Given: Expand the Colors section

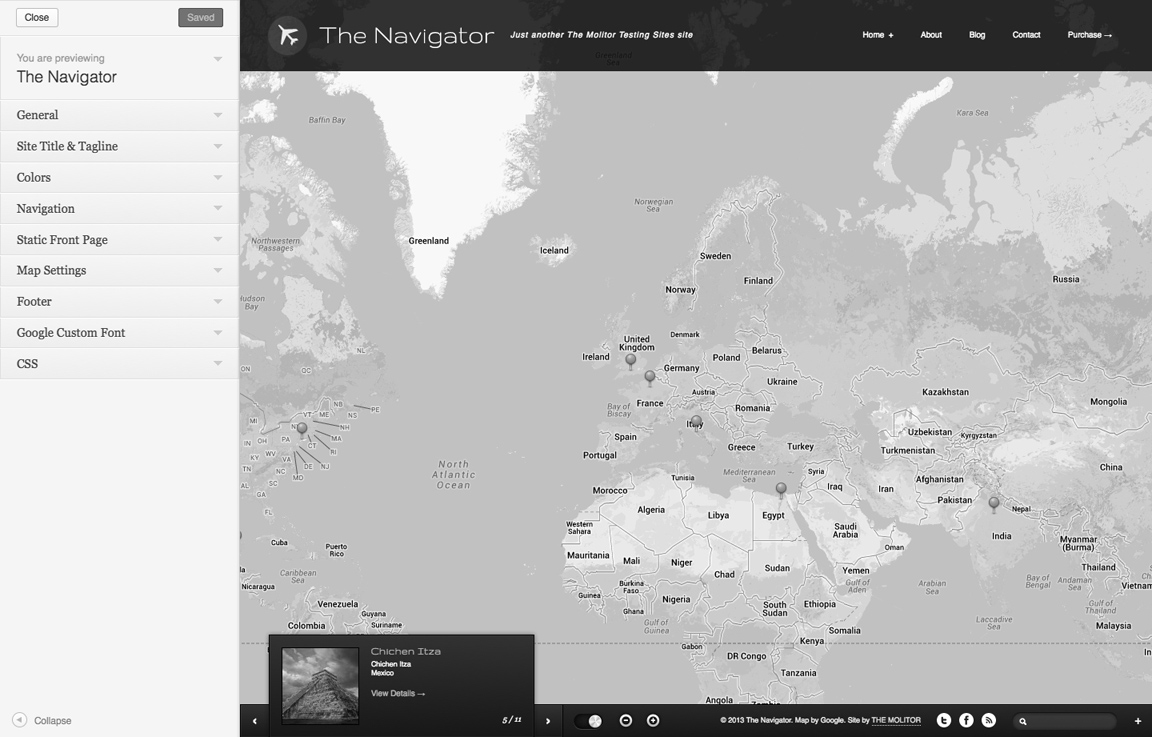Looking at the screenshot, I should click(119, 177).
